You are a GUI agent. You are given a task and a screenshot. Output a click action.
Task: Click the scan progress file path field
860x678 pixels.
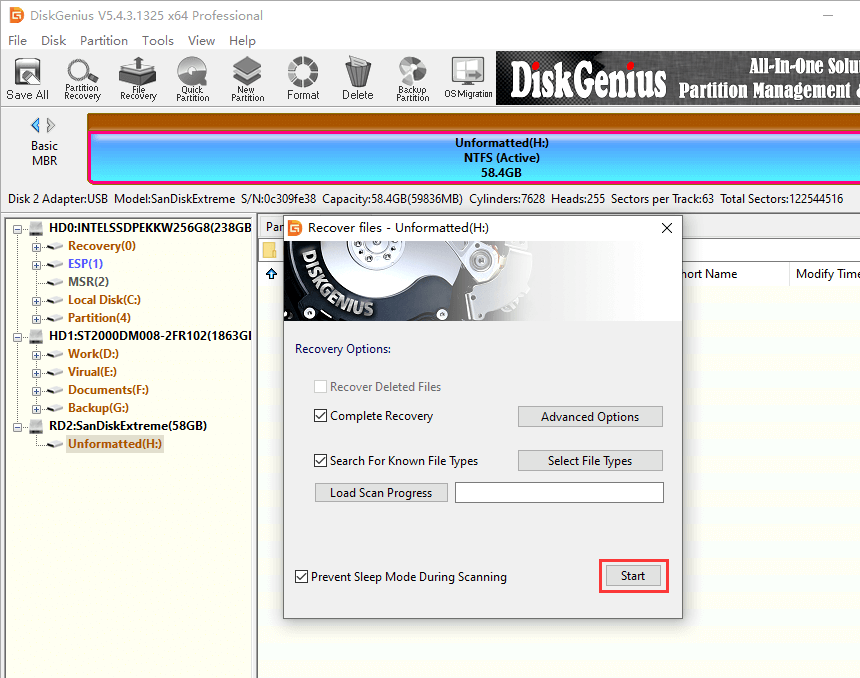coord(559,492)
